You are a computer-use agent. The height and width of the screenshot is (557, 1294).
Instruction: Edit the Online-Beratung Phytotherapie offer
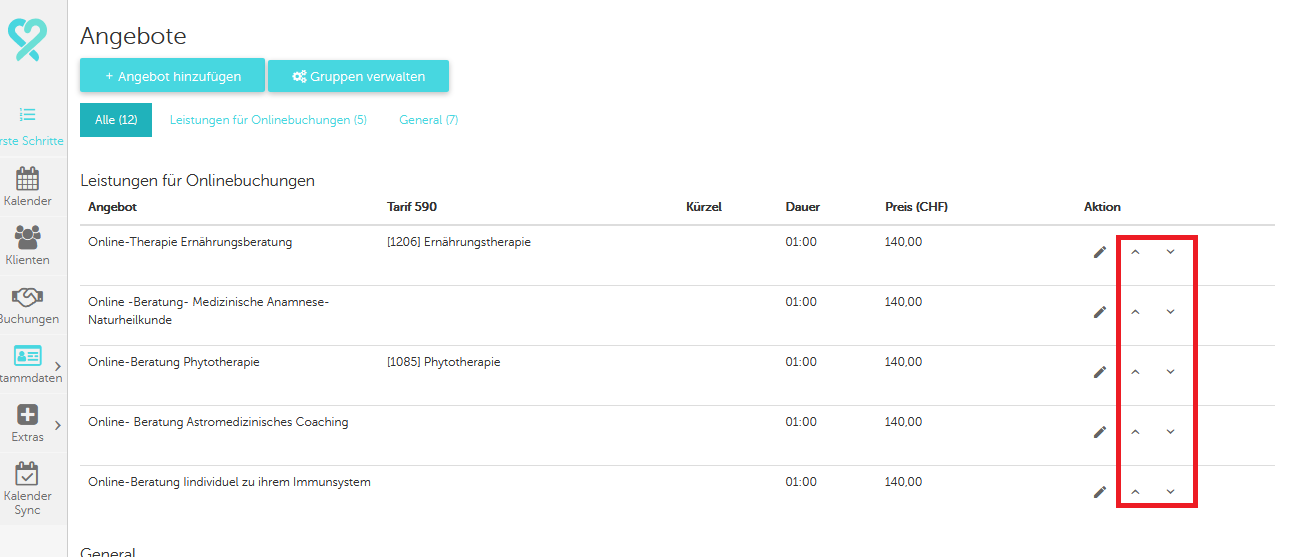(1100, 372)
